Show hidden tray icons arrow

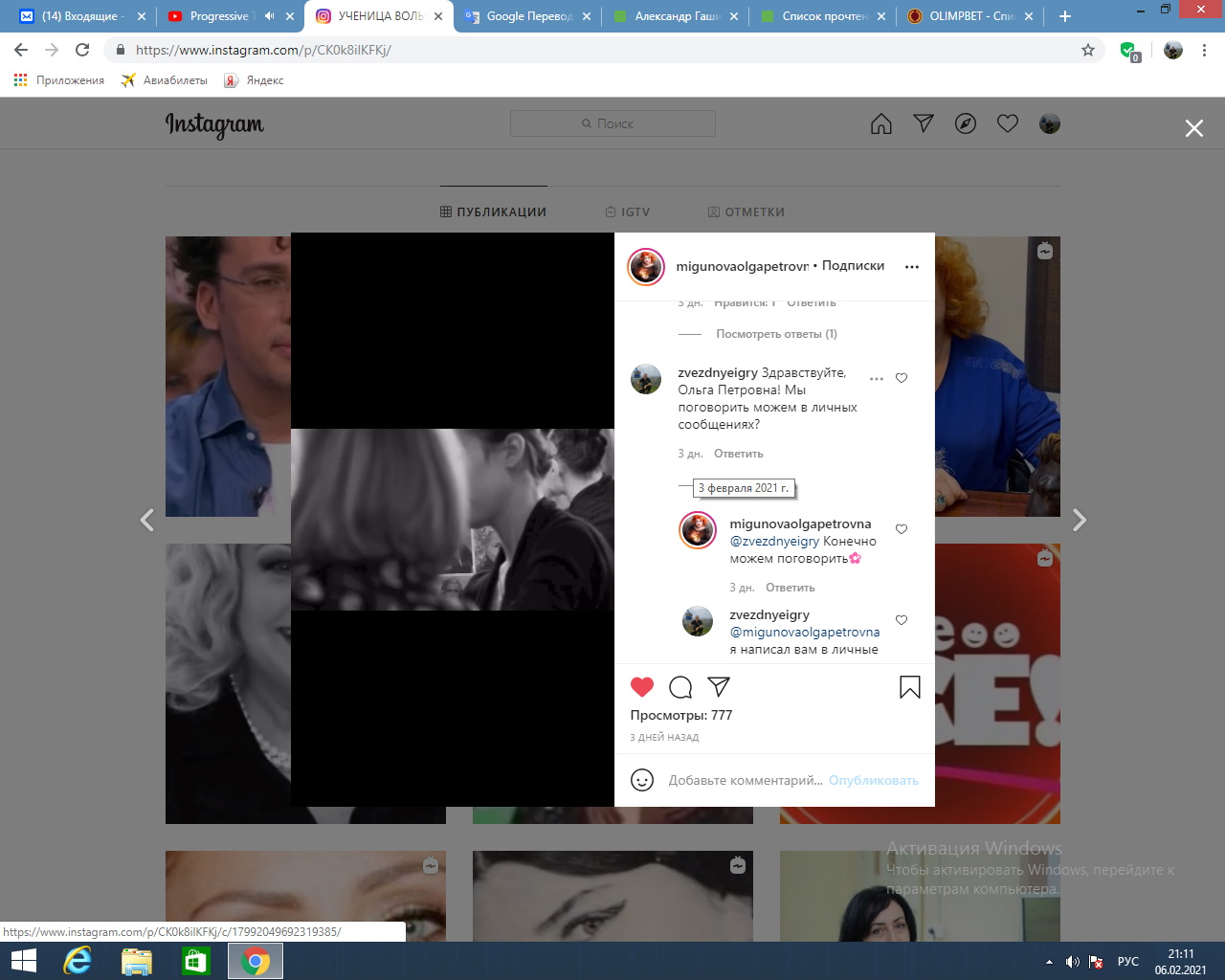click(x=1049, y=962)
